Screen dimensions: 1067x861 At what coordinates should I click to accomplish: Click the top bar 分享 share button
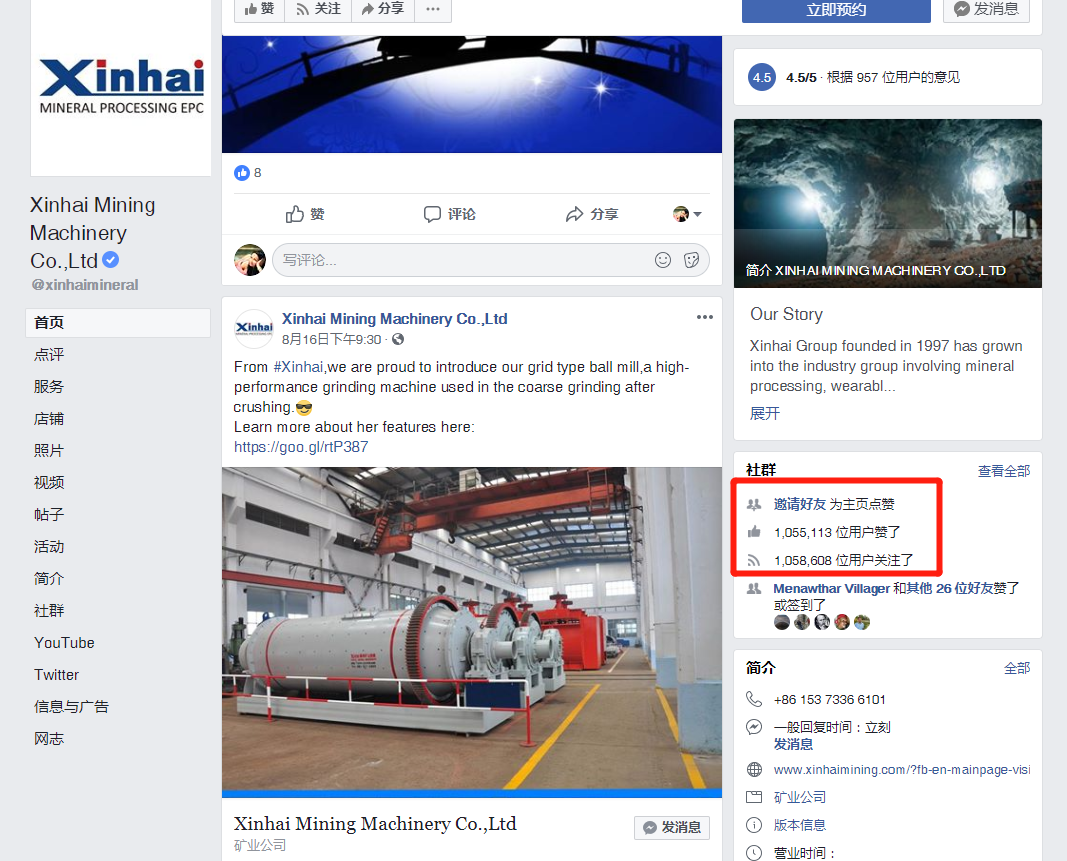(382, 9)
